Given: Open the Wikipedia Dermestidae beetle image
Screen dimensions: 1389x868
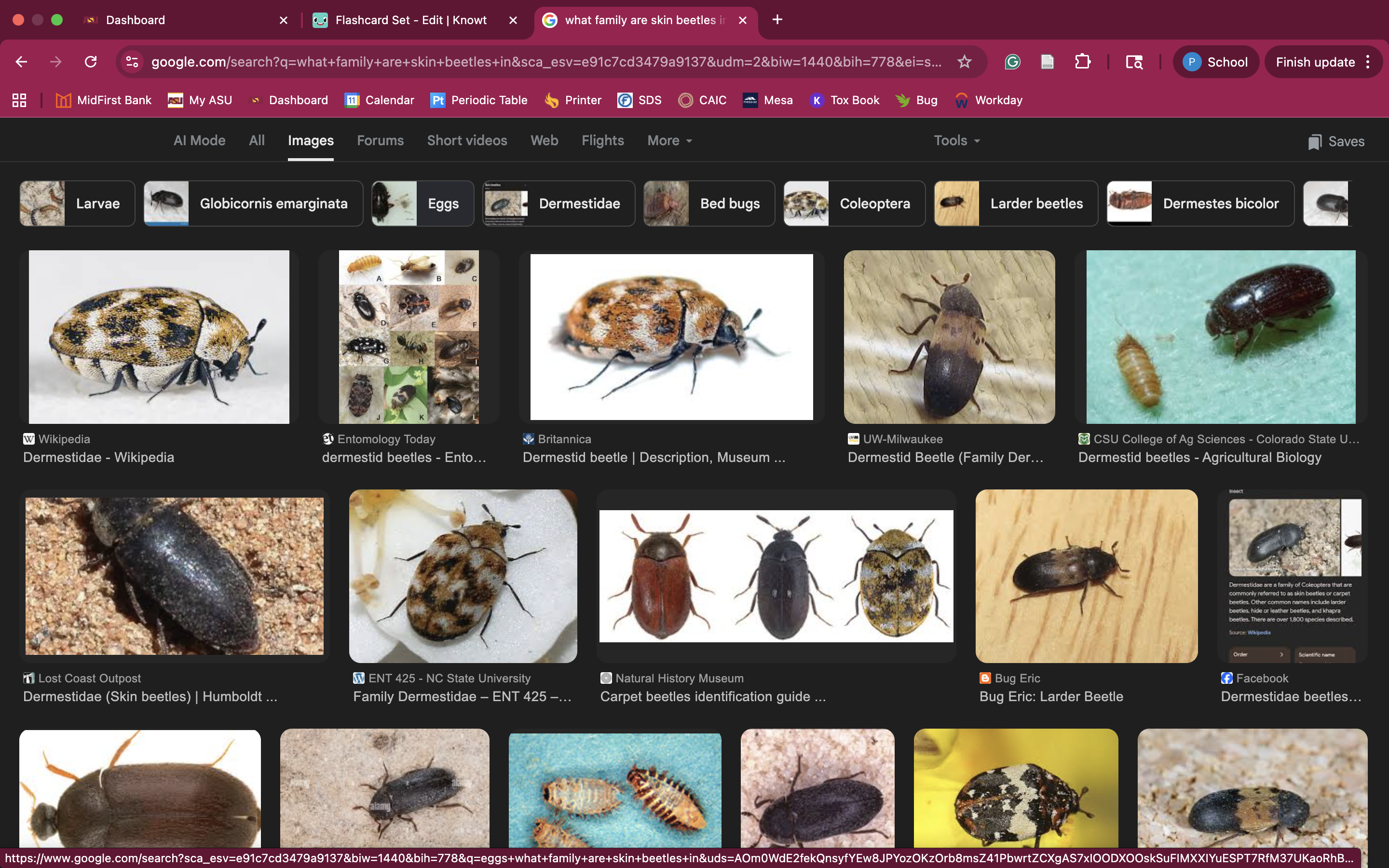Looking at the screenshot, I should tap(159, 337).
